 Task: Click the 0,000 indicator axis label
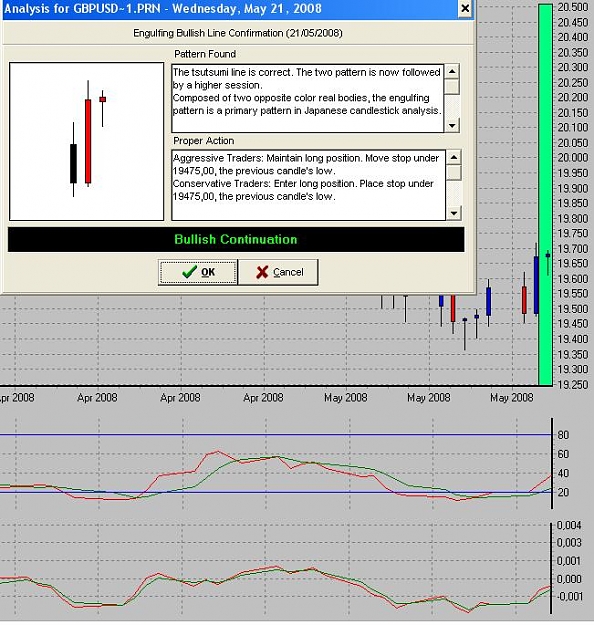[569, 579]
